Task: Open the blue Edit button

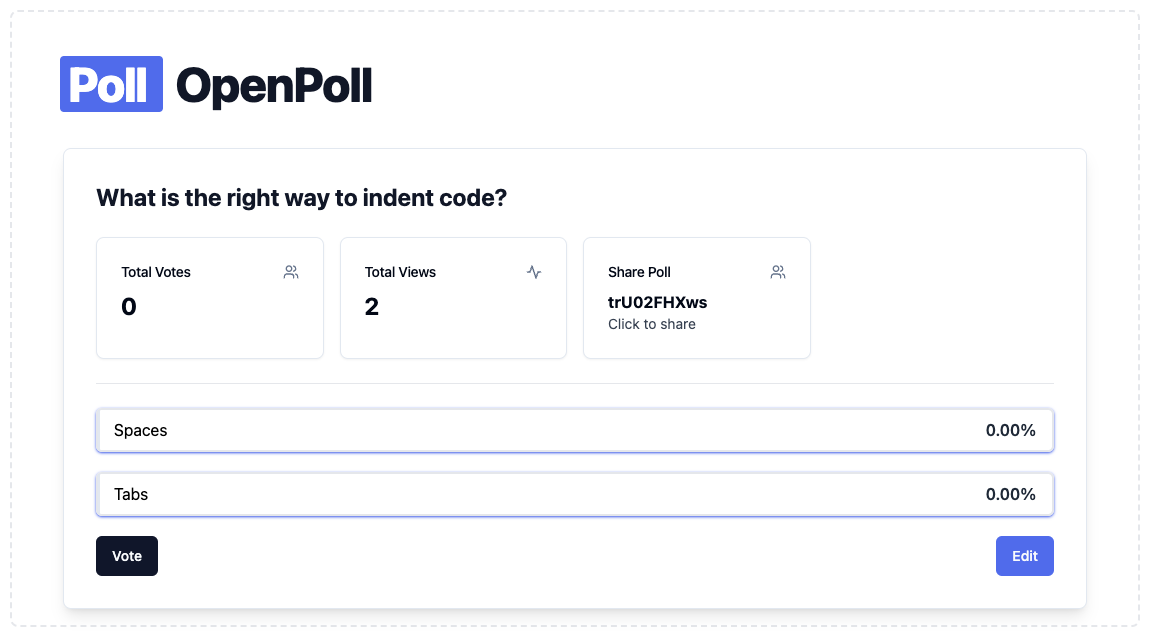Action: 1025,556
